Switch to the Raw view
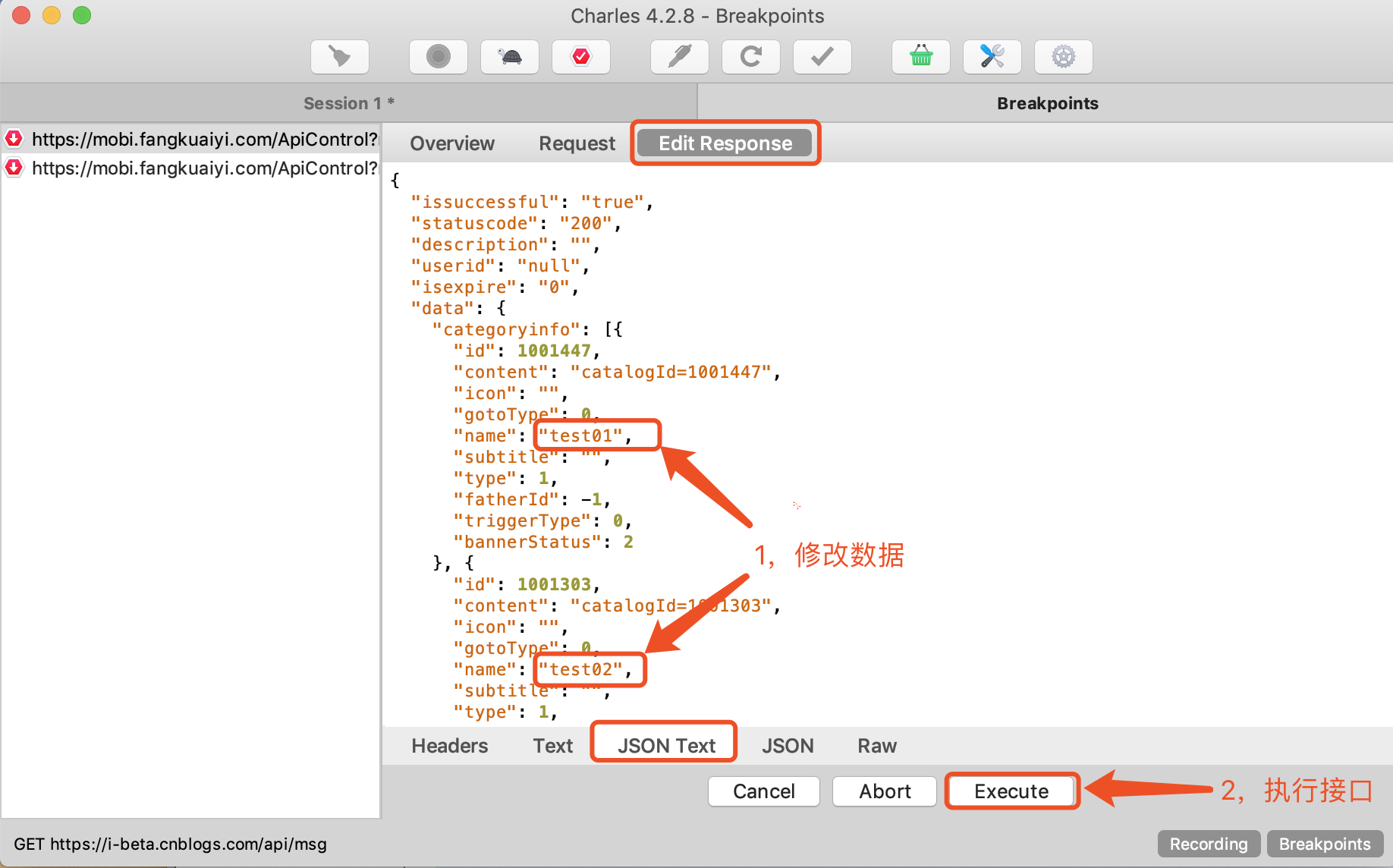Screen dimensions: 1393x868 [877, 746]
